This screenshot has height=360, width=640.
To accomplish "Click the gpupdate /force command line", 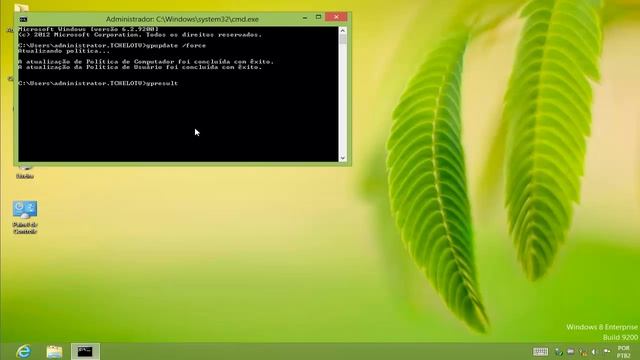I will 112,46.
